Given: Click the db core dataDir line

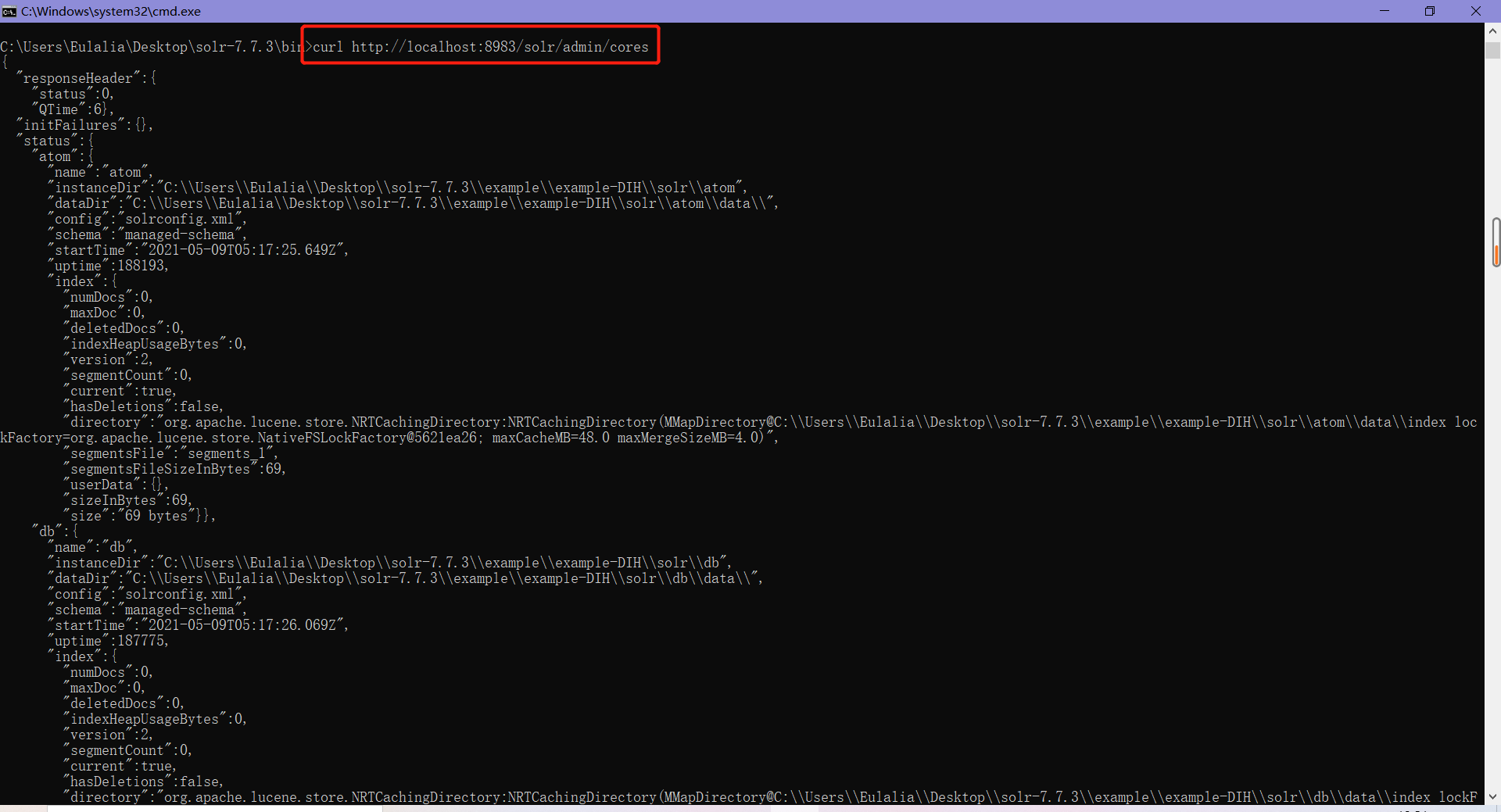Looking at the screenshot, I should [x=406, y=578].
